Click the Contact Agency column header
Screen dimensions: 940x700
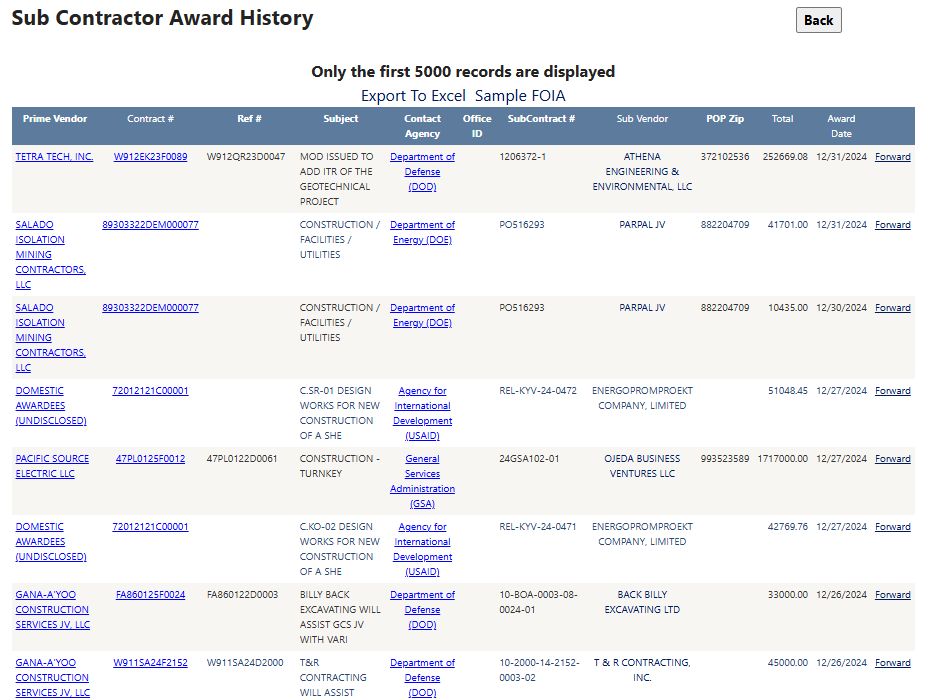pos(422,126)
